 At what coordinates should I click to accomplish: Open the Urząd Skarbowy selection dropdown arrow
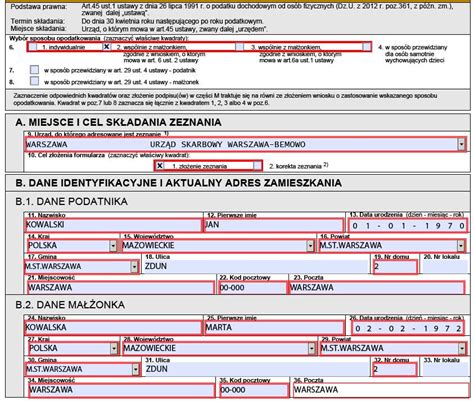tap(461, 144)
